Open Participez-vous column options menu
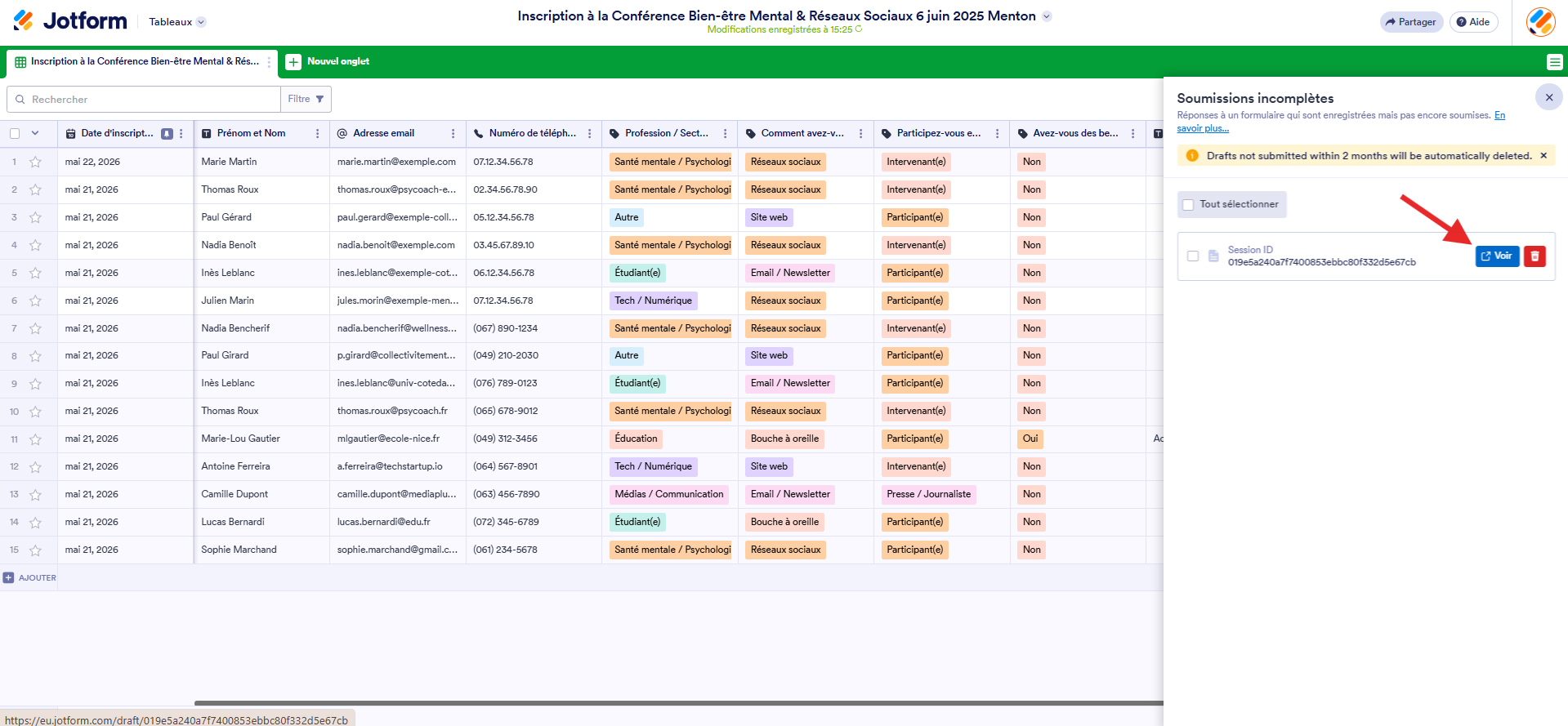 pos(997,133)
